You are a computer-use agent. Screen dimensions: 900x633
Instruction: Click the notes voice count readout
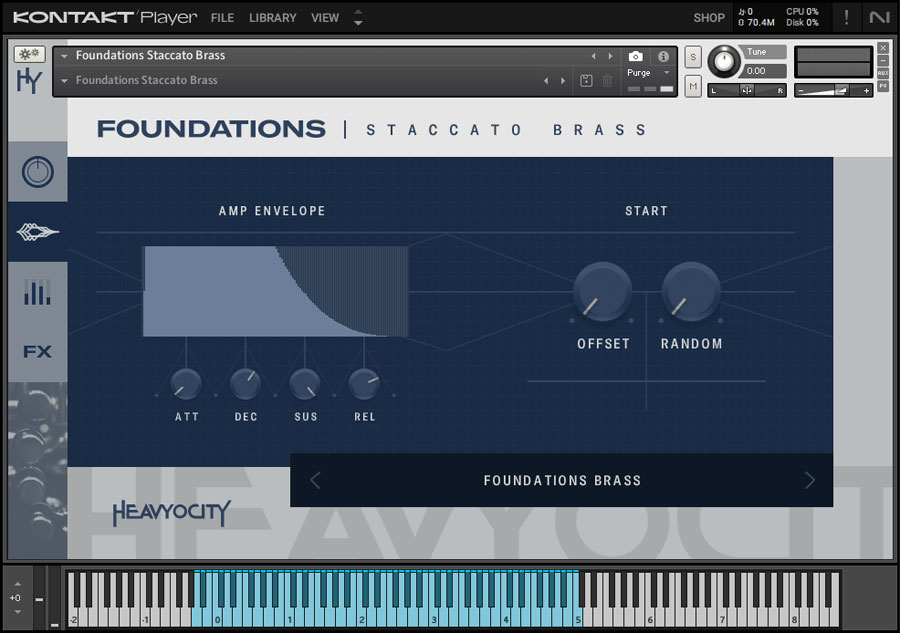click(x=746, y=11)
